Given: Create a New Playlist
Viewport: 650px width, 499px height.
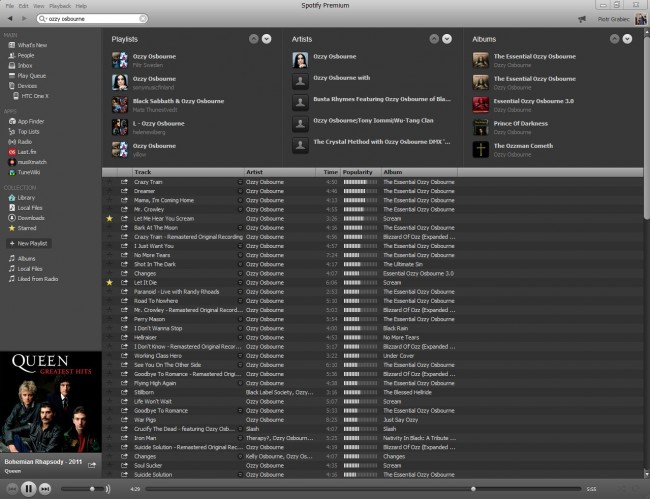Looking at the screenshot, I should pyautogui.click(x=29, y=243).
